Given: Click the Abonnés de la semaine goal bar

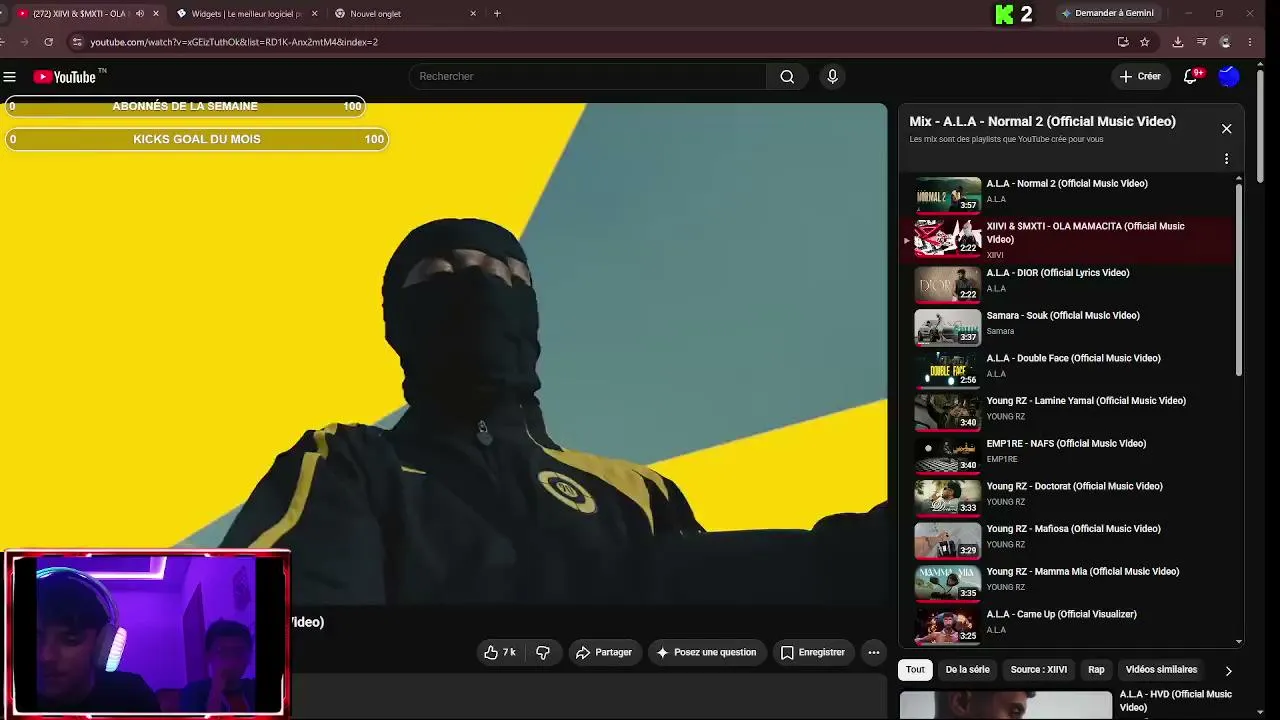Looking at the screenshot, I should click(185, 106).
